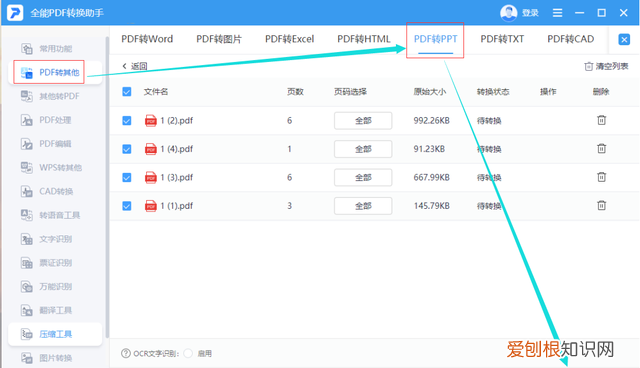Select file name 1 (1).pdf

click(x=176, y=206)
